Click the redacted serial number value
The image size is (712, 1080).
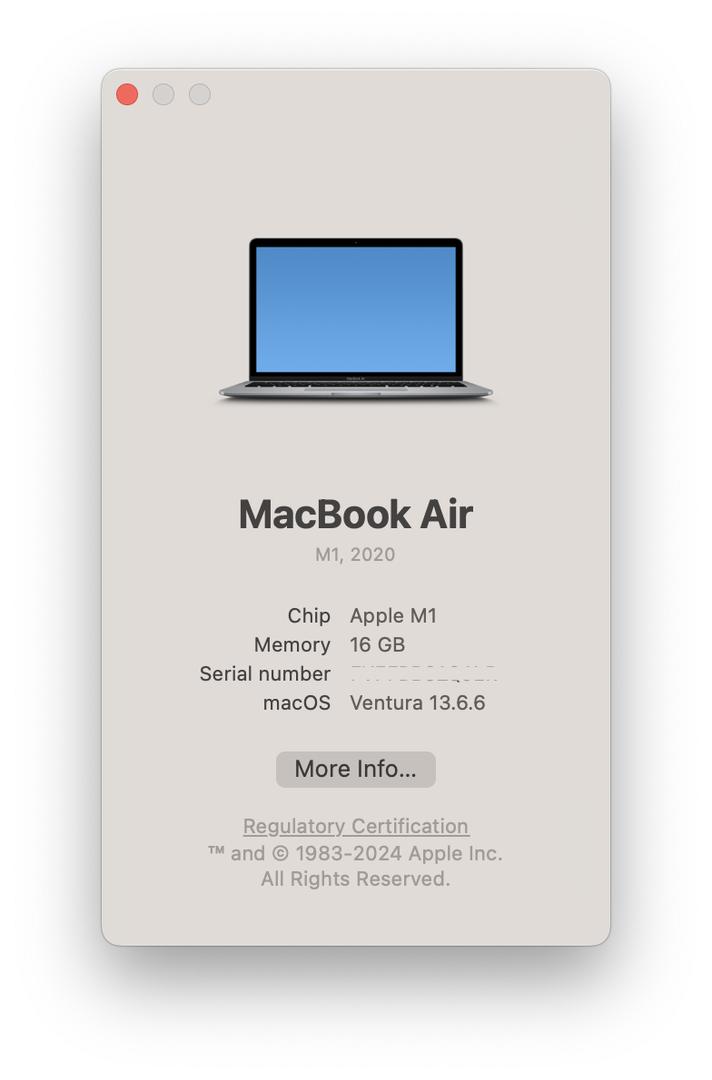coord(423,674)
